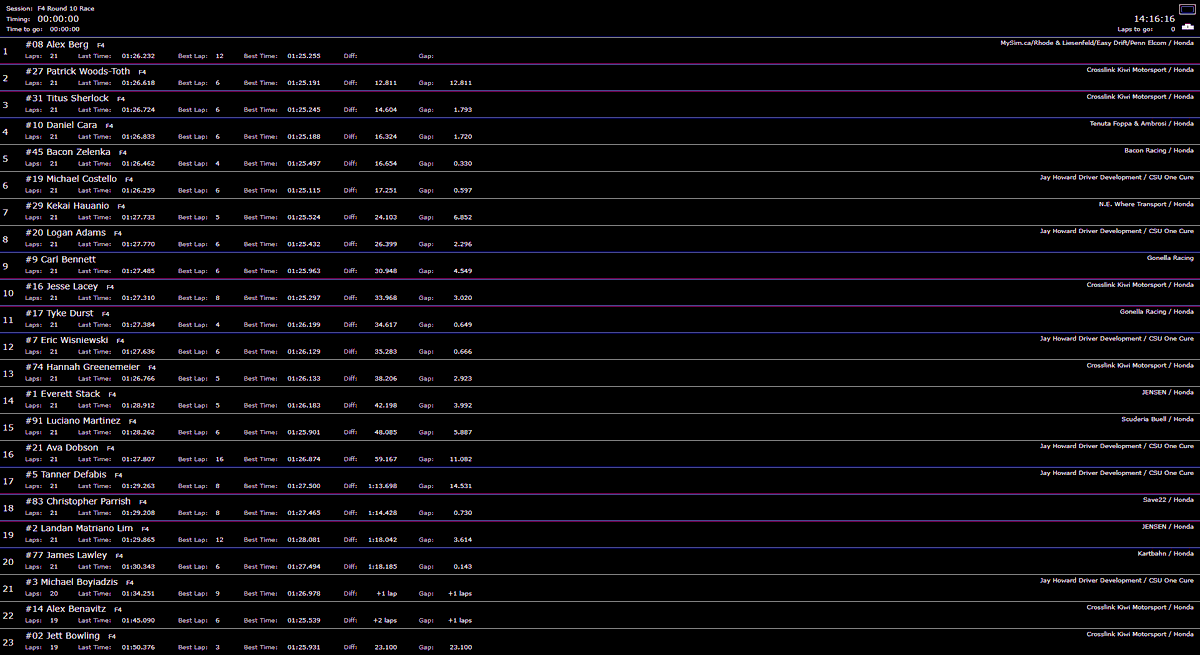Click the flag status box icon
The height and width of the screenshot is (655, 1200).
[x=1187, y=8]
